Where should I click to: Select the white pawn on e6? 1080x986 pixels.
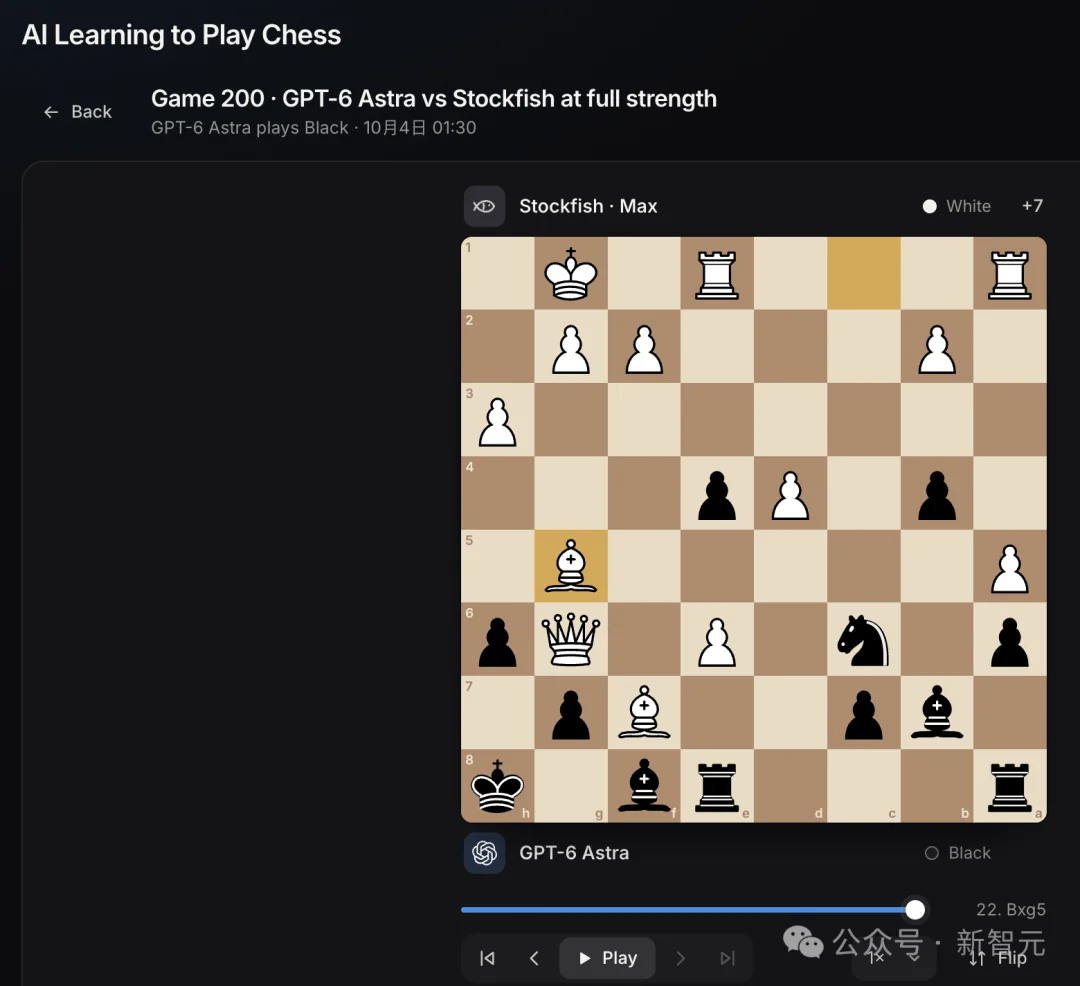click(x=717, y=642)
